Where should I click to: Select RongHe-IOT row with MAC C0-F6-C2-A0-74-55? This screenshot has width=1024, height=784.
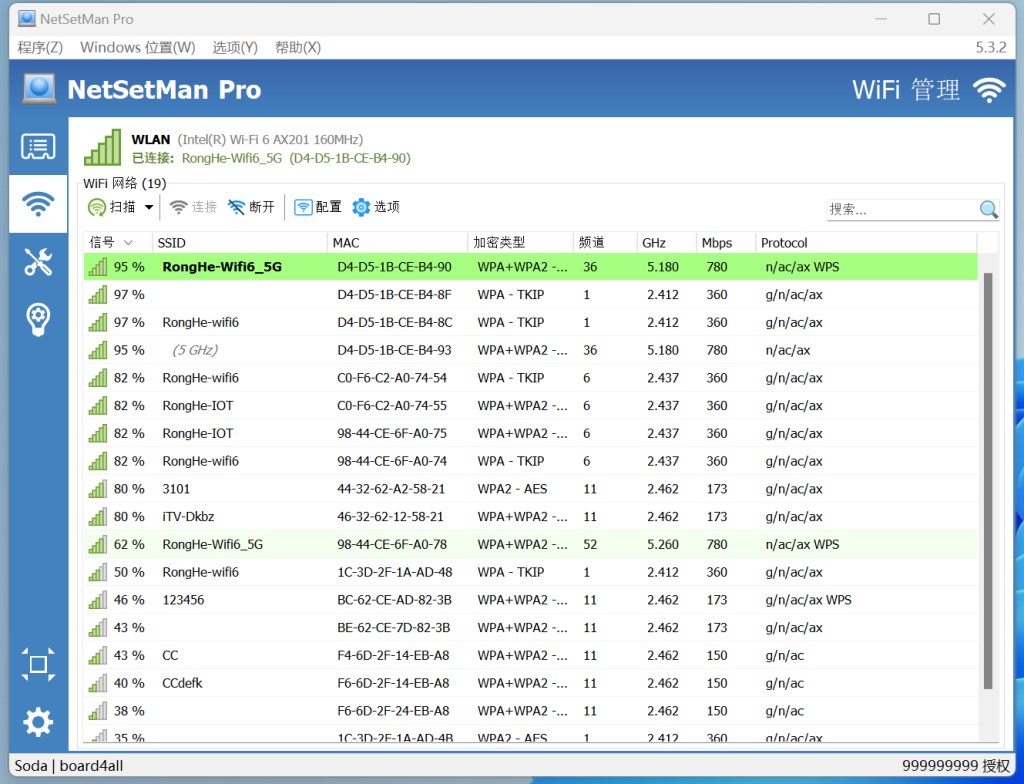[x=530, y=406]
